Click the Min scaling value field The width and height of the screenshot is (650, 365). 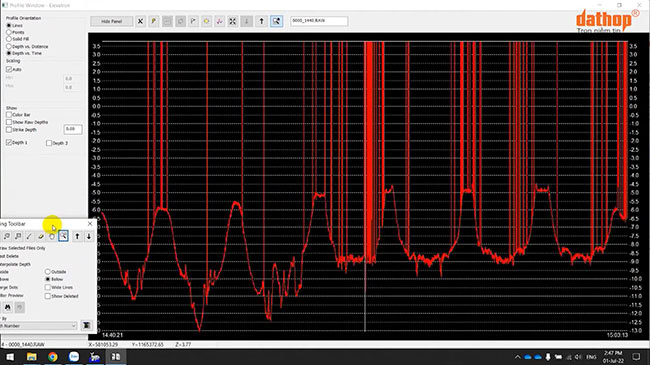pyautogui.click(x=72, y=78)
